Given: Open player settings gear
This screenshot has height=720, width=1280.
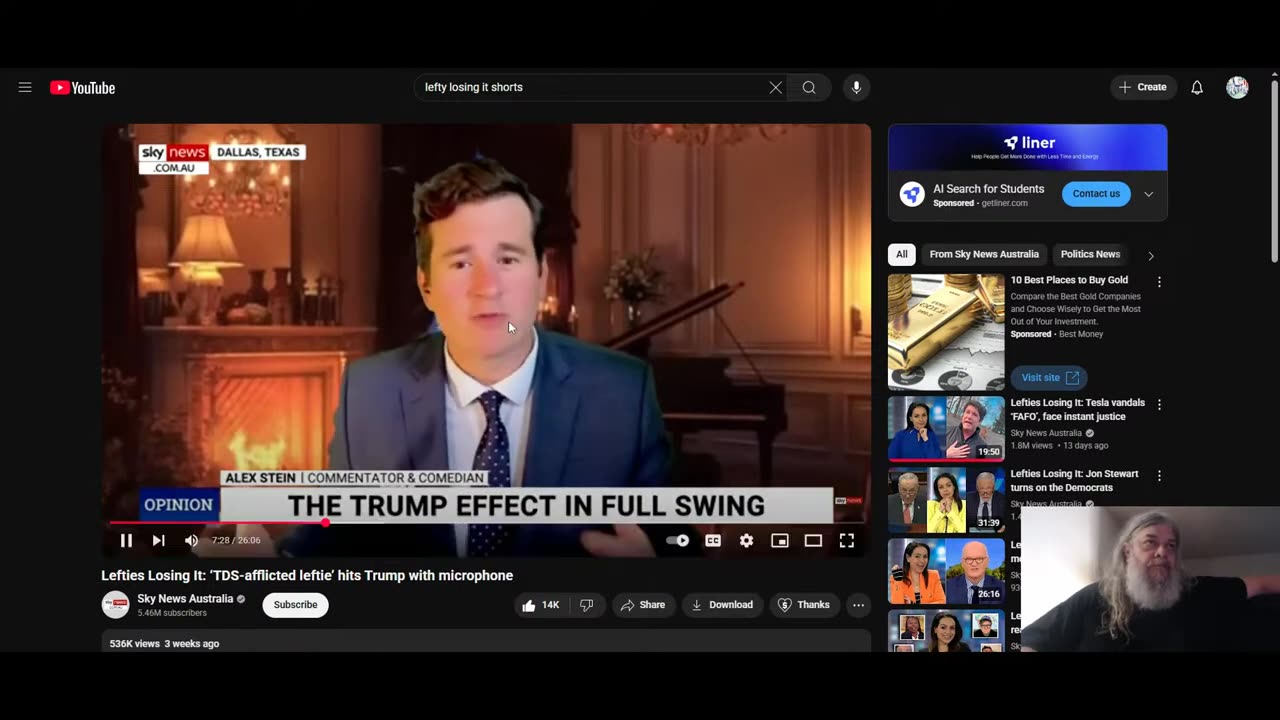Looking at the screenshot, I should [x=746, y=540].
